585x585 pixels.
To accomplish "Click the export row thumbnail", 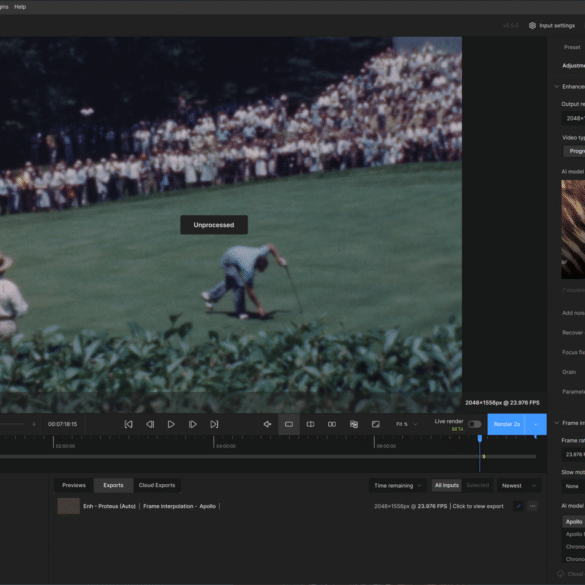I will (x=69, y=506).
